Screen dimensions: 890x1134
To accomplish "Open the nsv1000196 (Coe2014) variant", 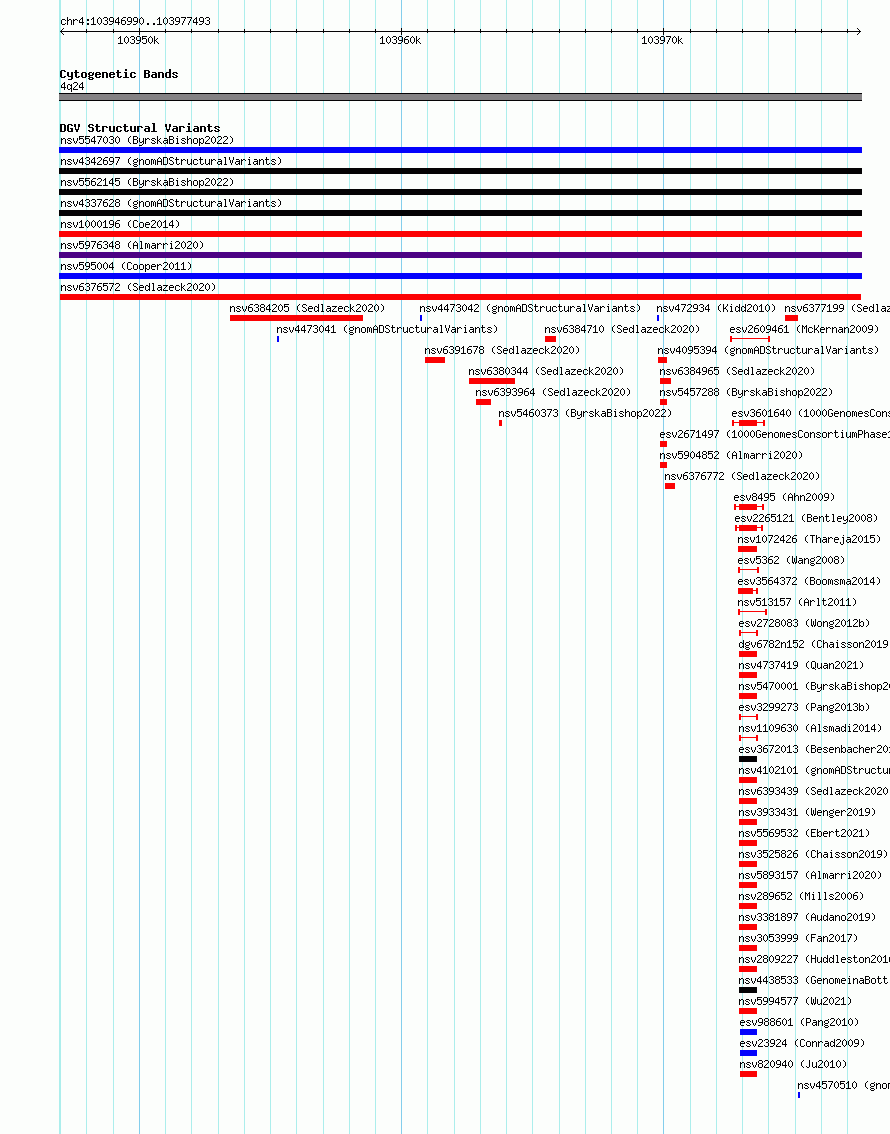I will pyautogui.click(x=120, y=224).
